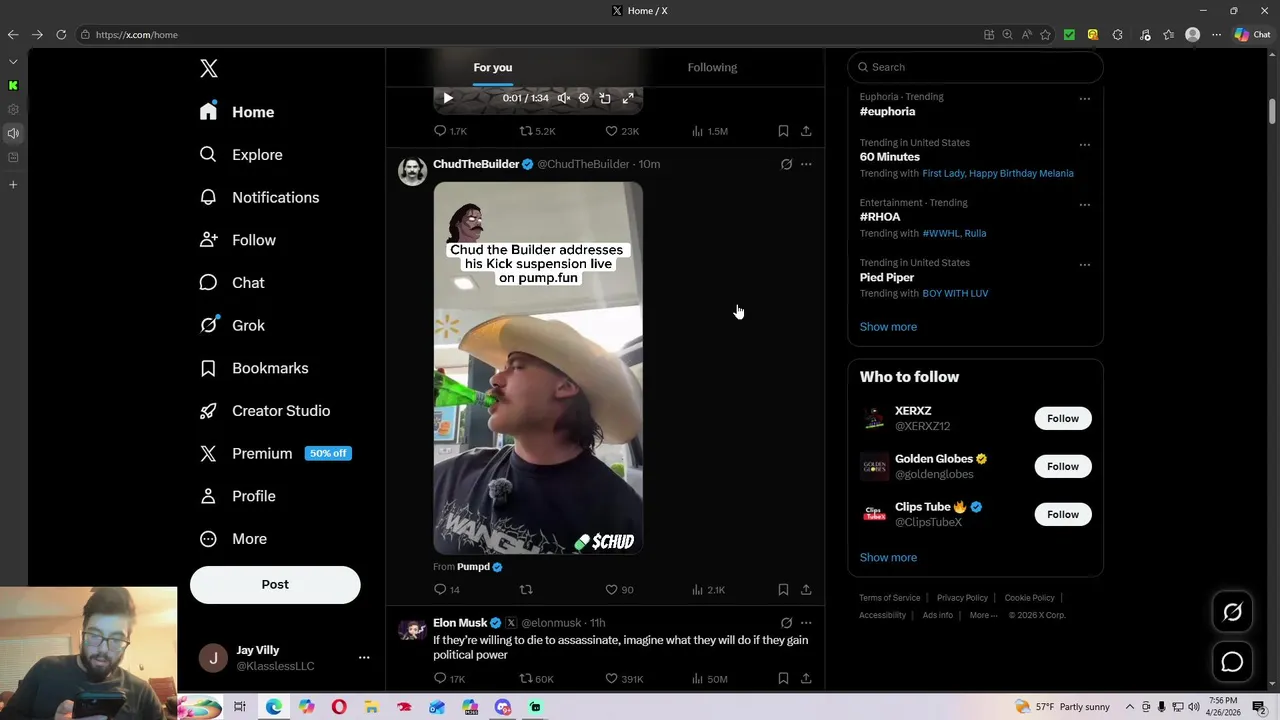Screen dimensions: 1280x720
Task: Open options for 60 Minutes trend
Action: (x=1085, y=144)
